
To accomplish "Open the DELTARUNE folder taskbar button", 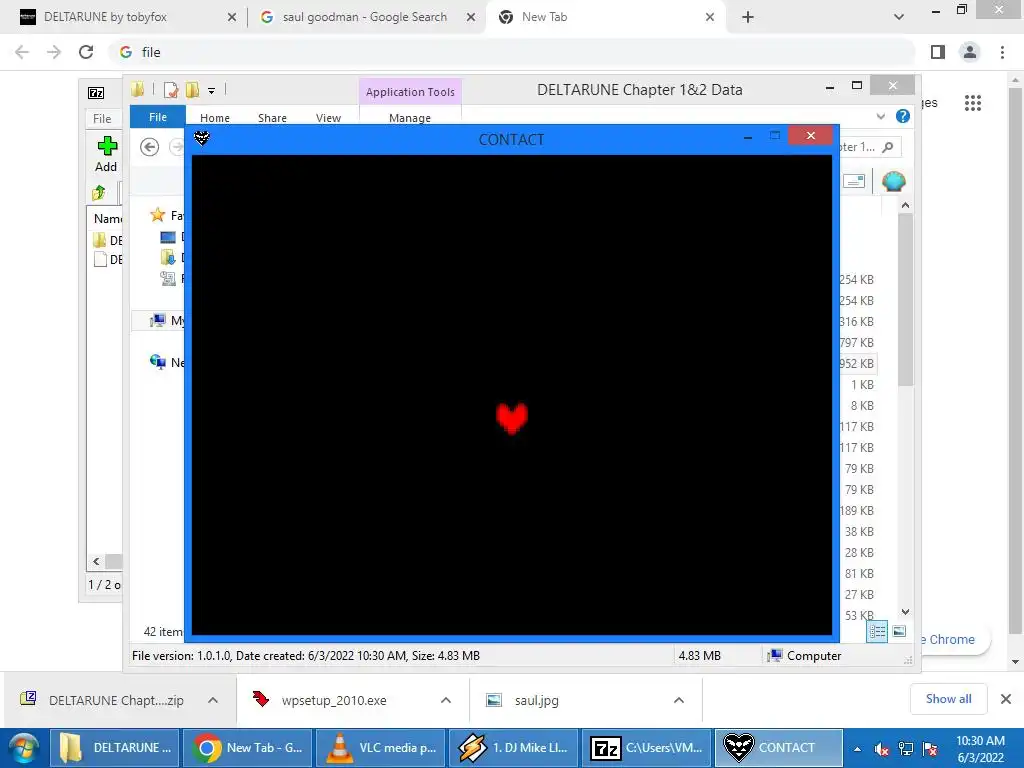I will (115, 748).
